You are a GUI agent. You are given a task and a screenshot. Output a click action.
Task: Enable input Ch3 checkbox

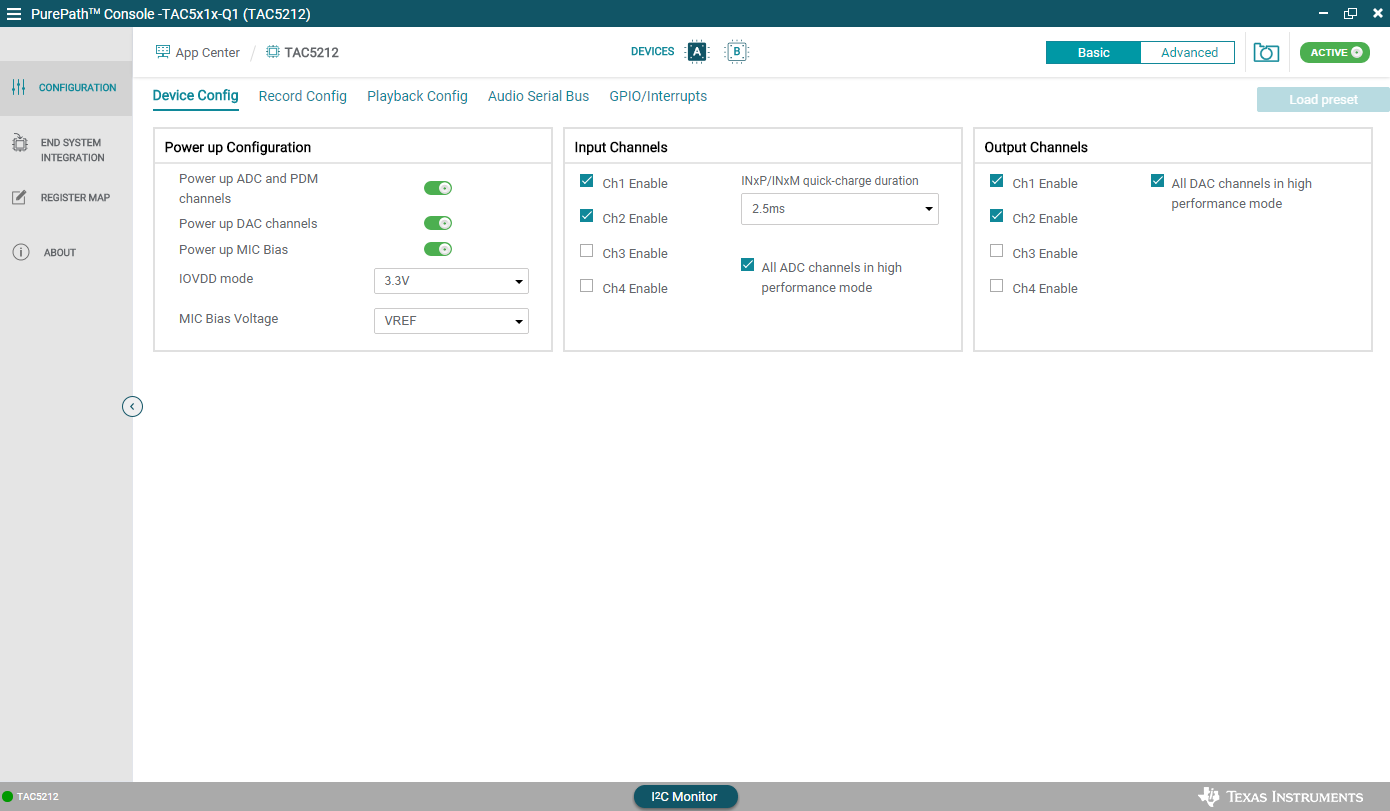coord(587,251)
